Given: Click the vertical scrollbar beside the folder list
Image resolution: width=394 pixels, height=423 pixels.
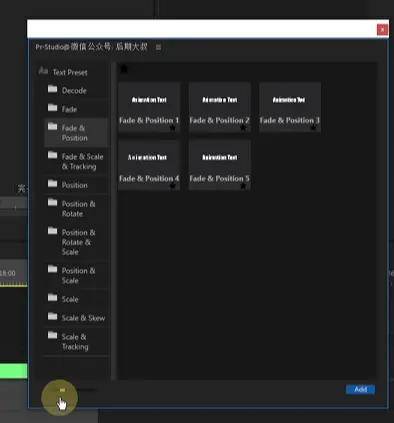Looking at the screenshot, I should pyautogui.click(x=113, y=221).
